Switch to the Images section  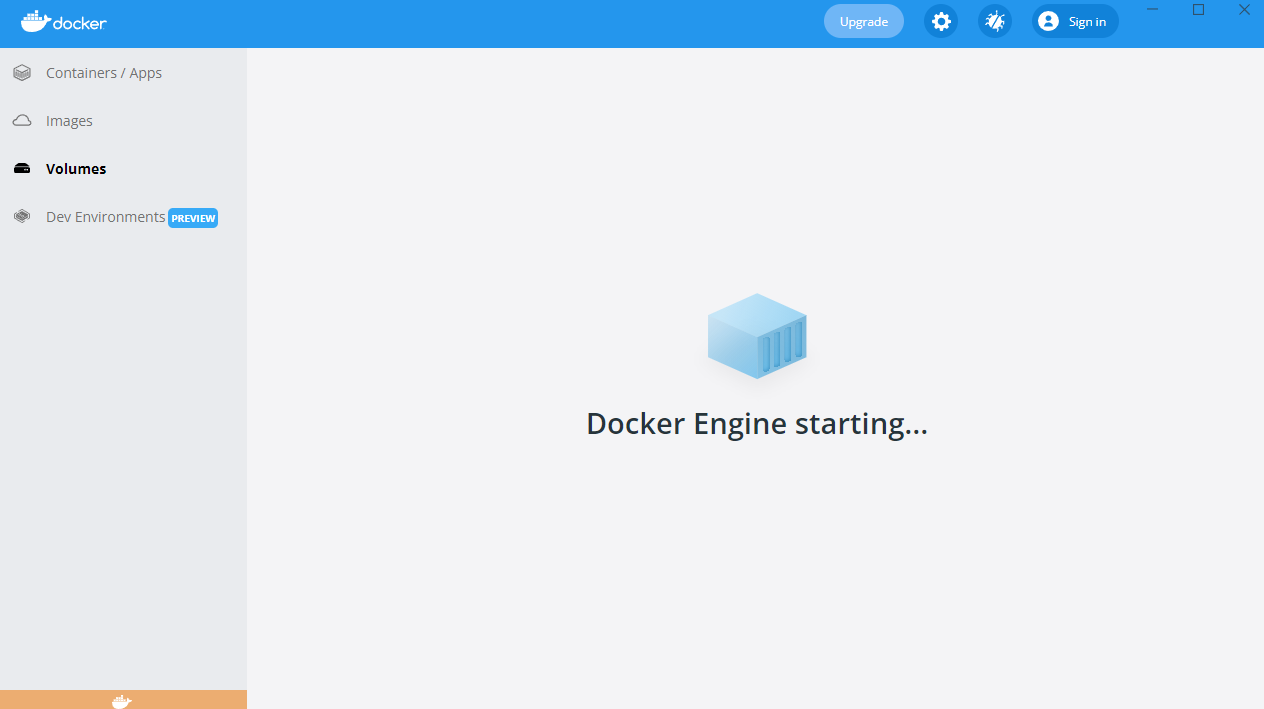pyautogui.click(x=69, y=120)
